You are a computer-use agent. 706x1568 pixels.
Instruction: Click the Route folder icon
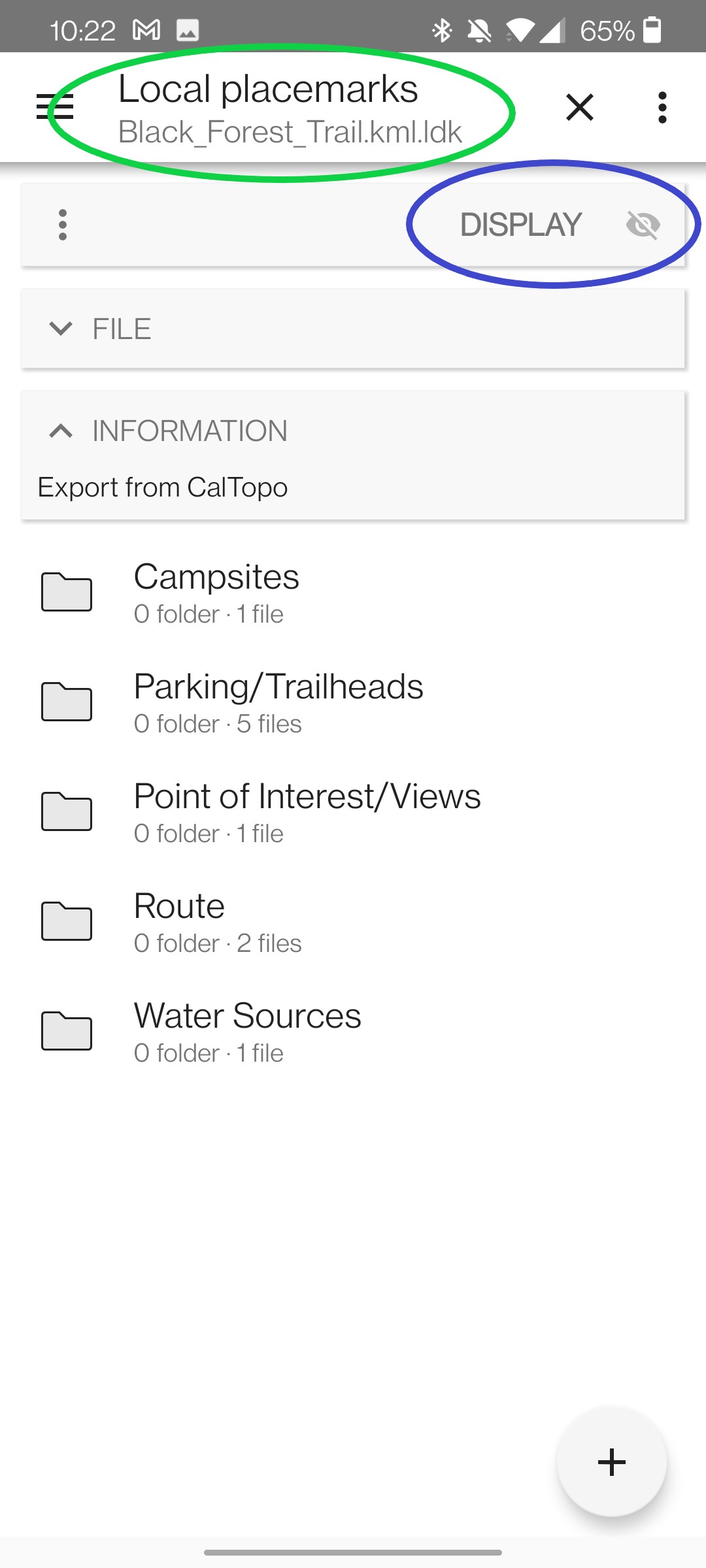(67, 921)
